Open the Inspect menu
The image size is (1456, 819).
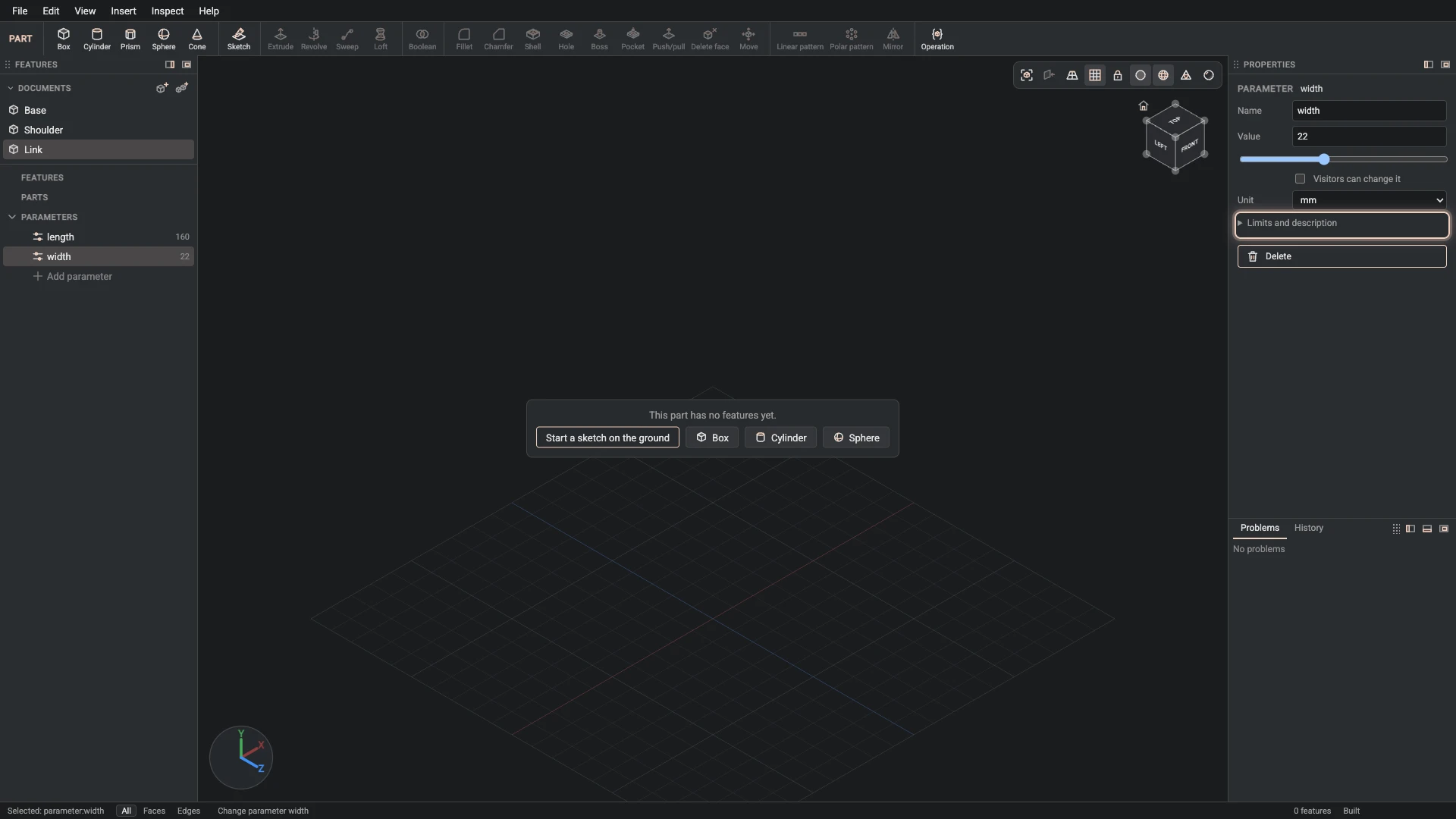tap(168, 11)
